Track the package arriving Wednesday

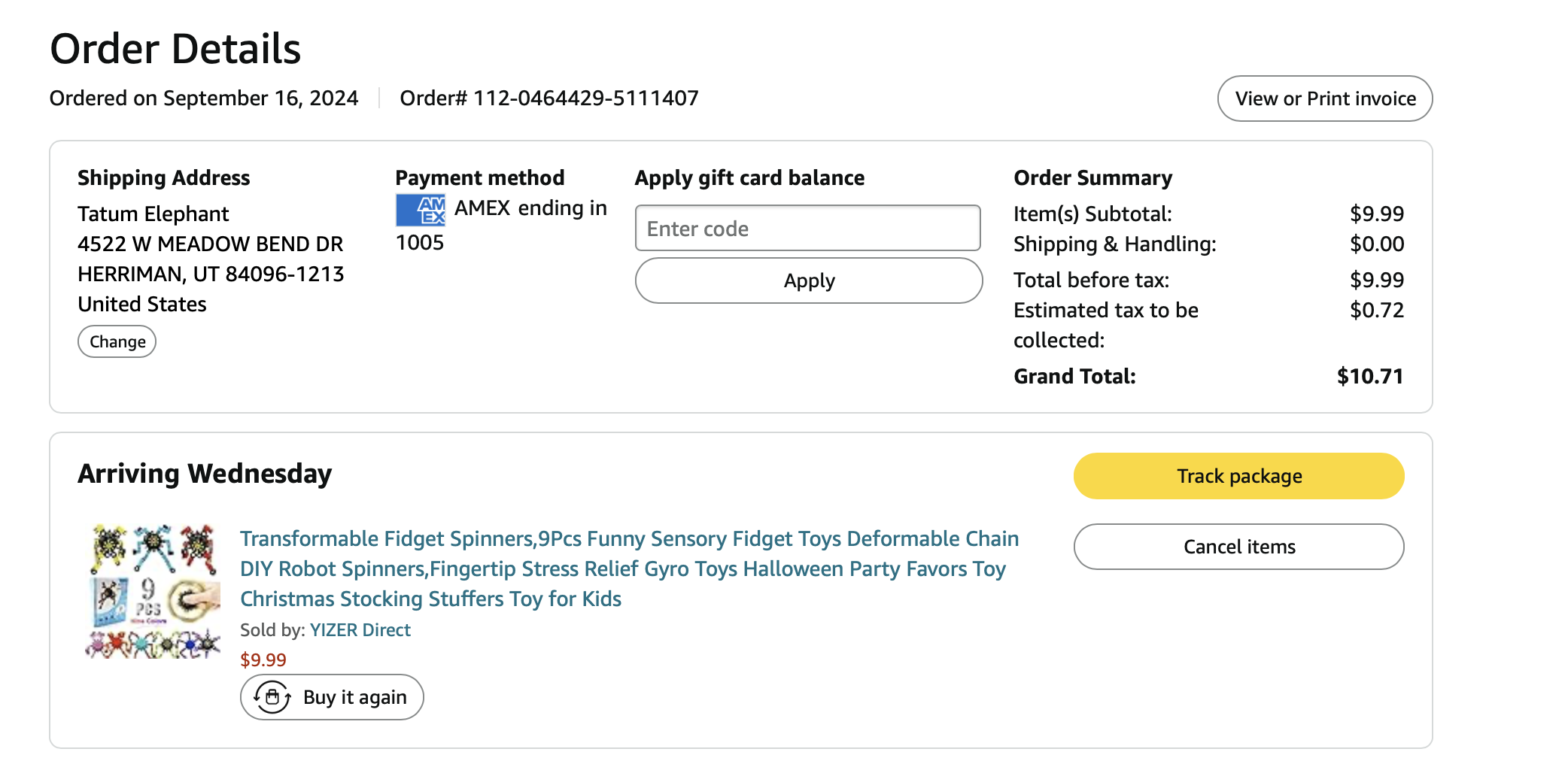tap(1238, 476)
